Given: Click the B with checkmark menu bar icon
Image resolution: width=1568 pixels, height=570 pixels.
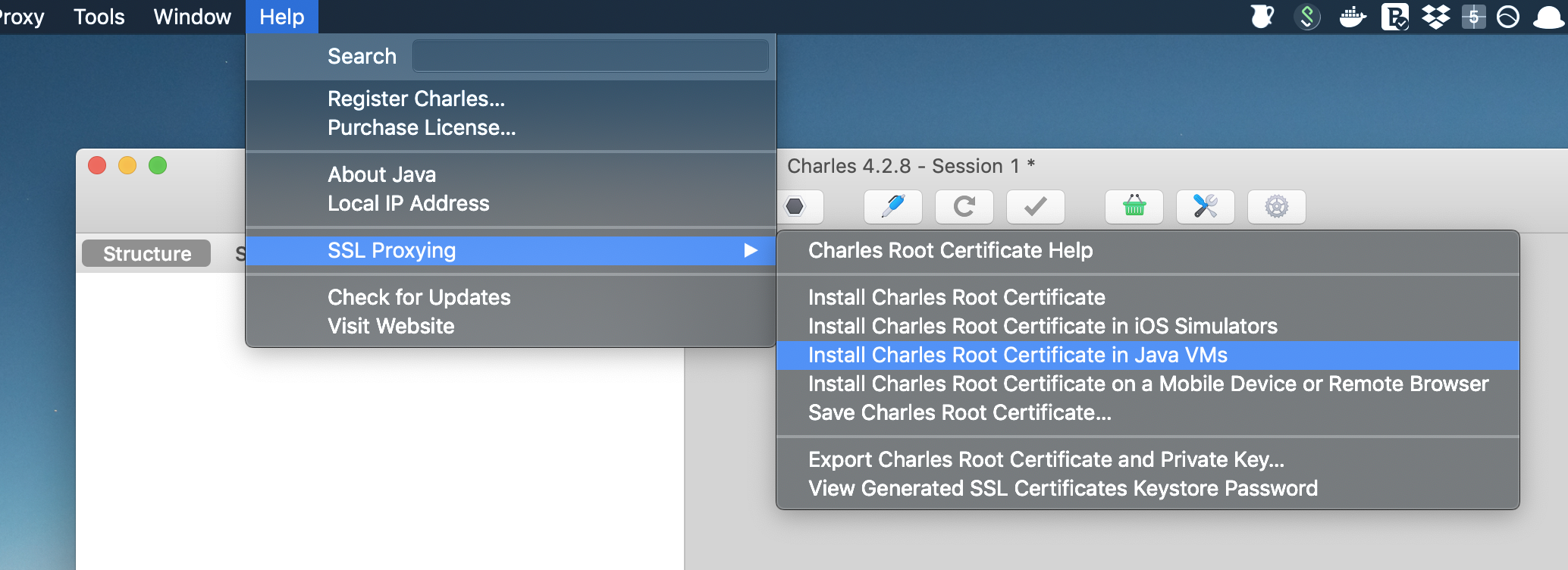Looking at the screenshot, I should (x=1394, y=17).
